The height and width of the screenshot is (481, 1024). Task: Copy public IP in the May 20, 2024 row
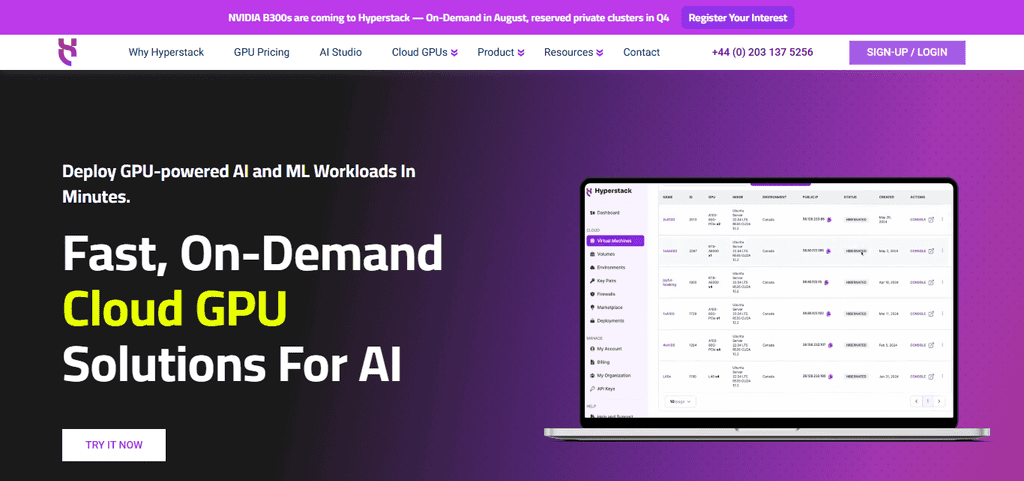point(829,219)
